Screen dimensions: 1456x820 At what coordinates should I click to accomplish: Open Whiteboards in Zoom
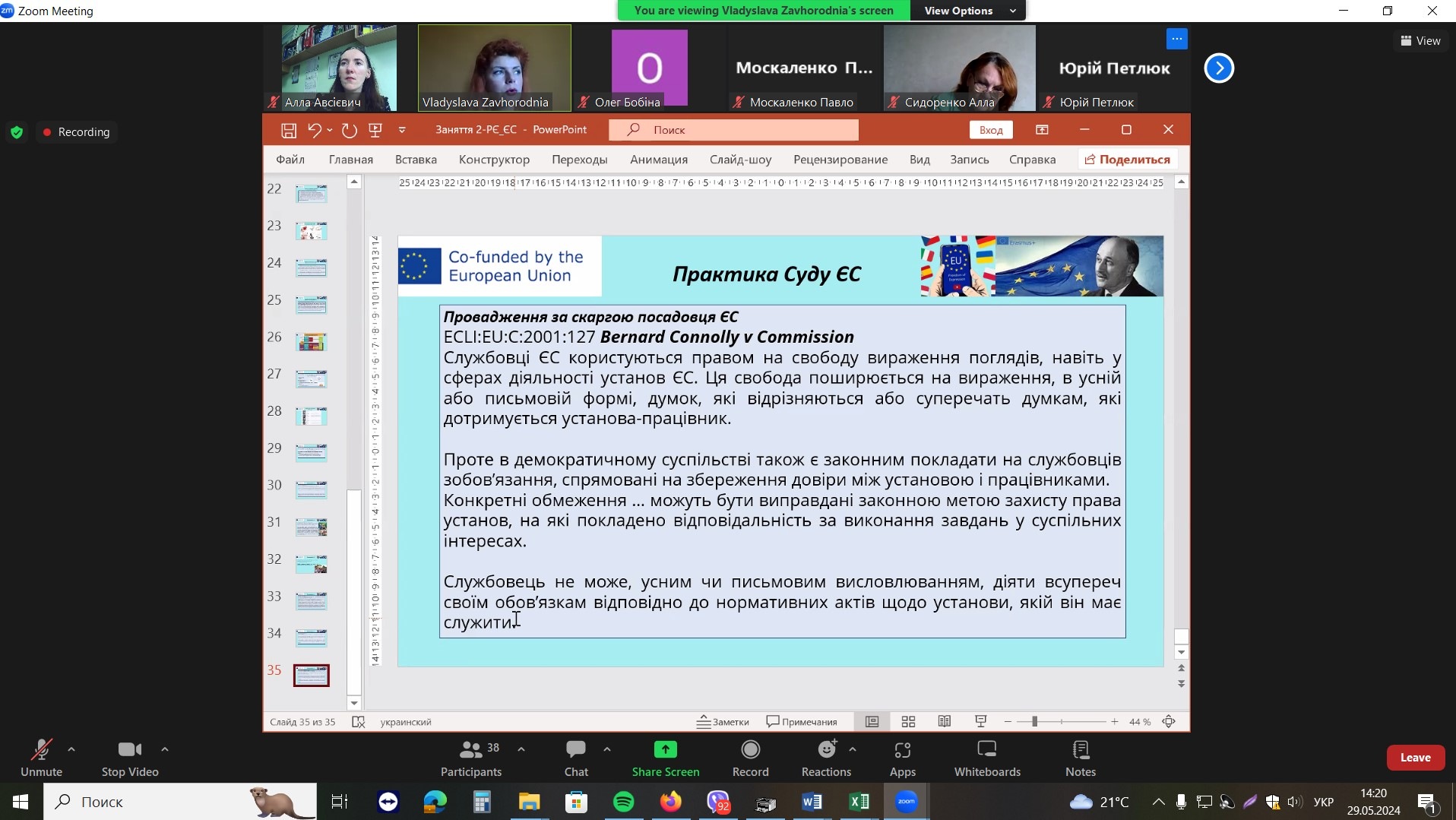[x=986, y=758]
